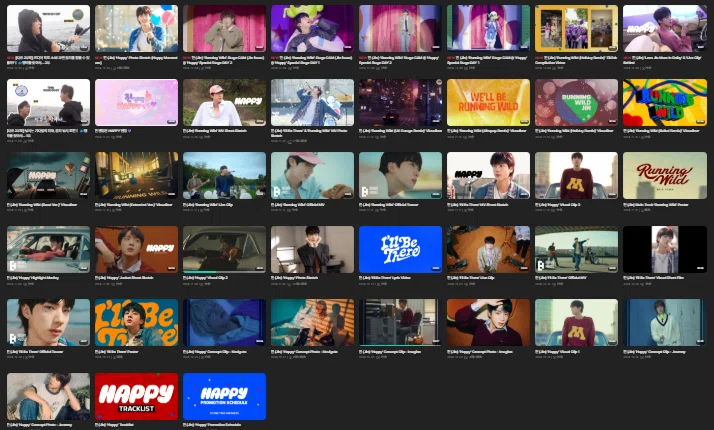The height and width of the screenshot is (430, 714).
Task: Open 'RUNNING WILD JIN' snowflake visualizer
Action: [576, 102]
